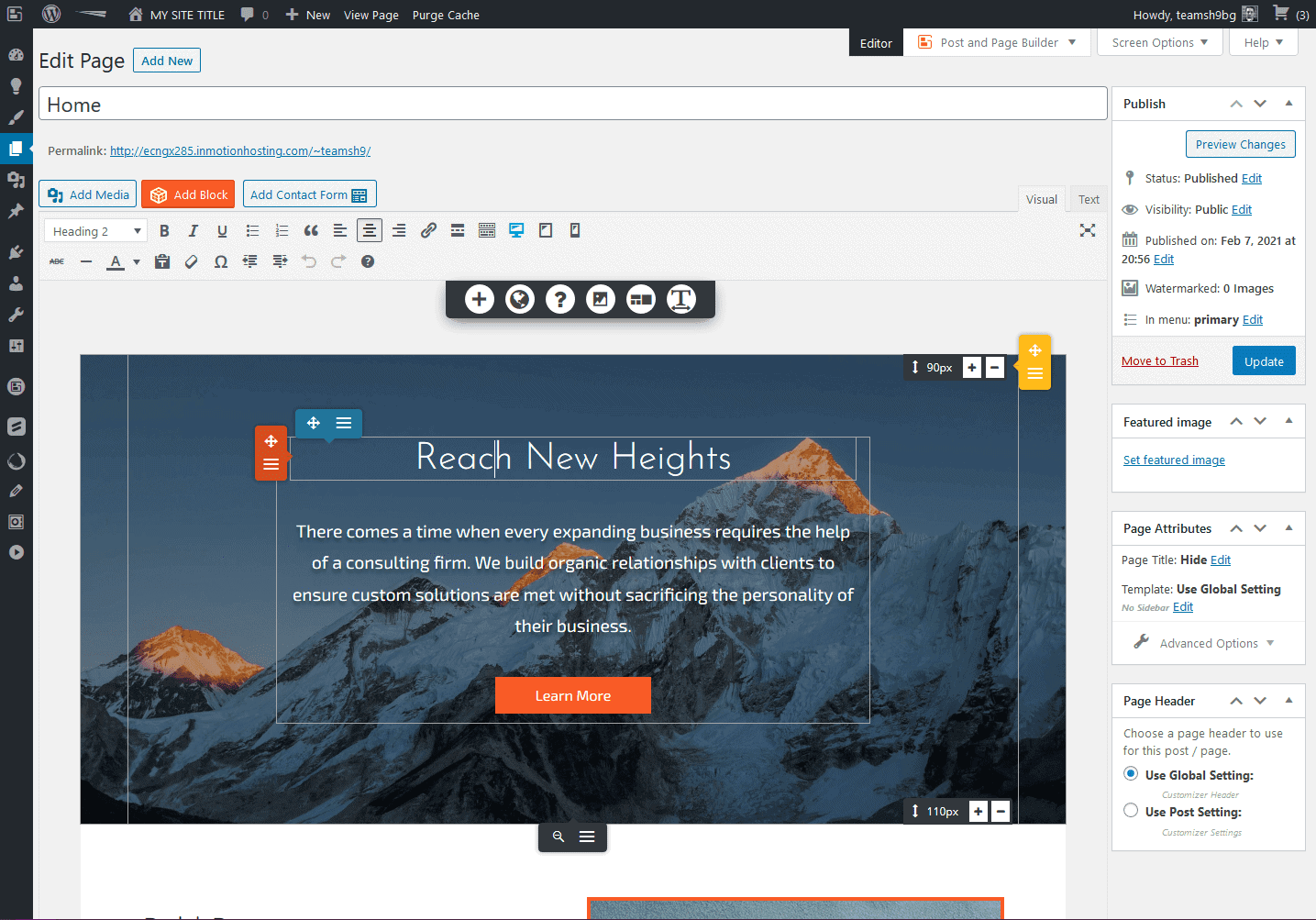Enter distraction-free fullscreen mode

pos(1088,230)
